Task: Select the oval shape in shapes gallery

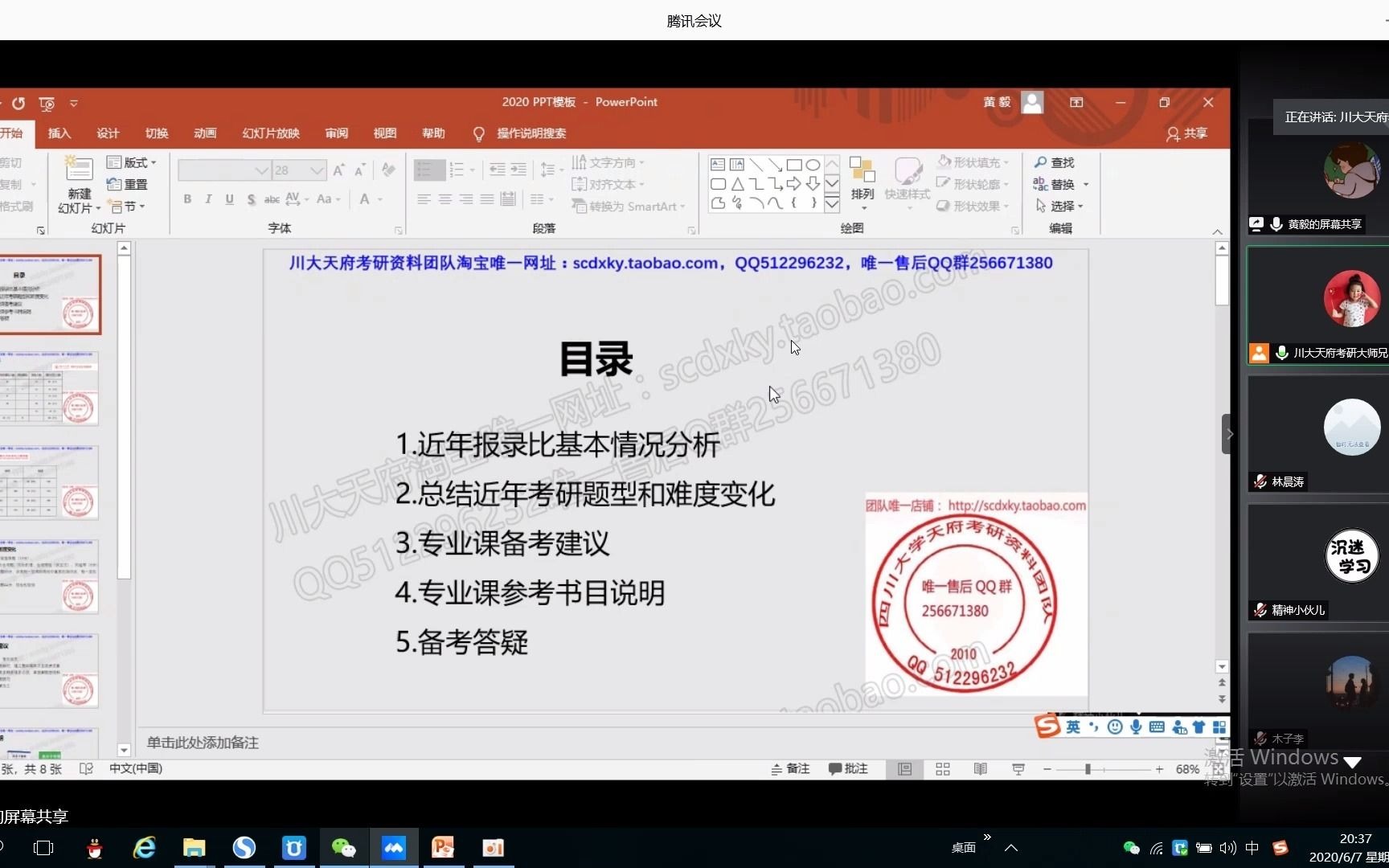Action: (813, 164)
